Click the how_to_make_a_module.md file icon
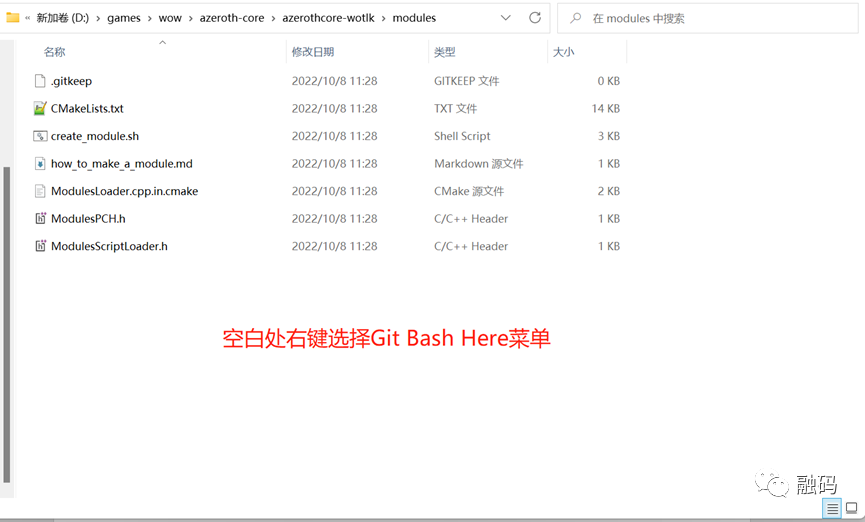The image size is (865, 522). (x=40, y=163)
